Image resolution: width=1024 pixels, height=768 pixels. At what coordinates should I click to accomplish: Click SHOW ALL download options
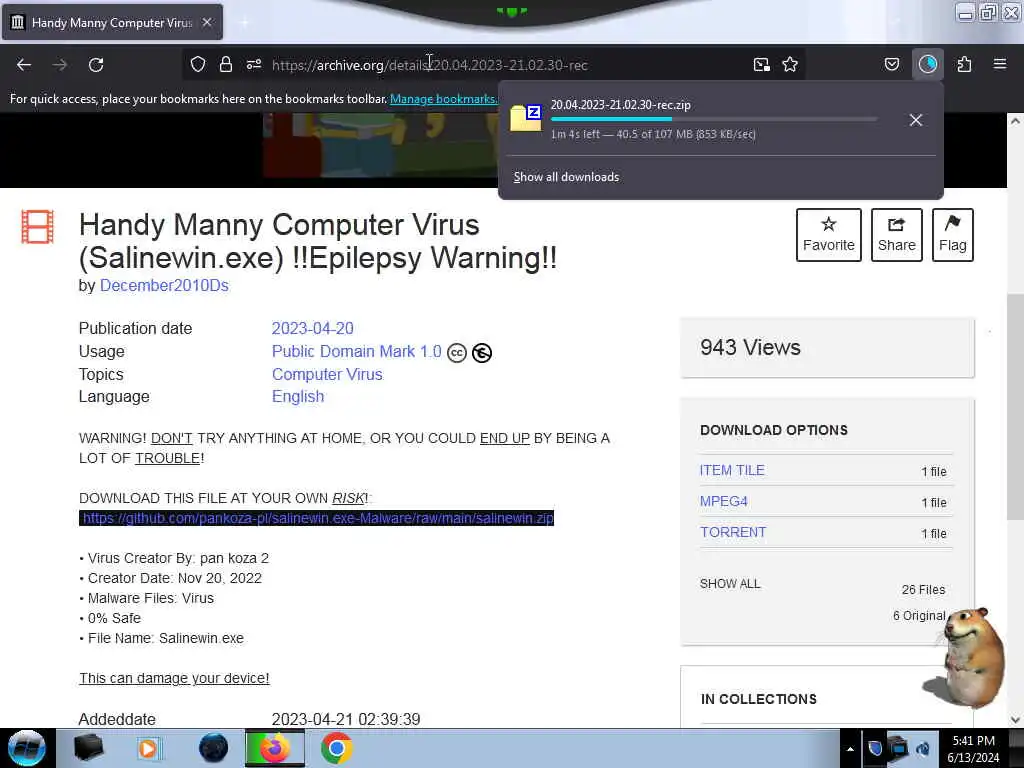[x=730, y=584]
